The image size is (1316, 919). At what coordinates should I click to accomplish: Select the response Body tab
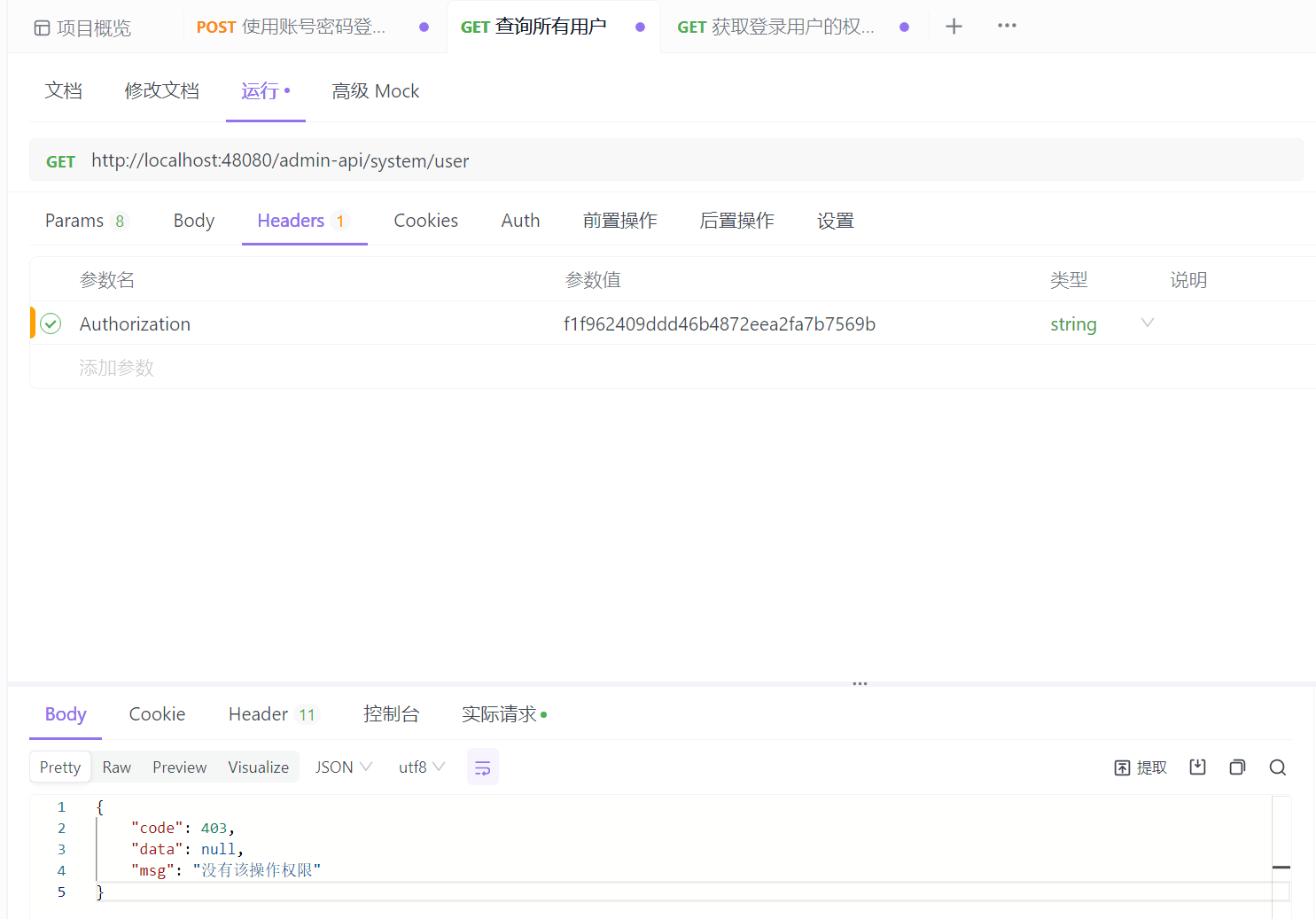(66, 714)
